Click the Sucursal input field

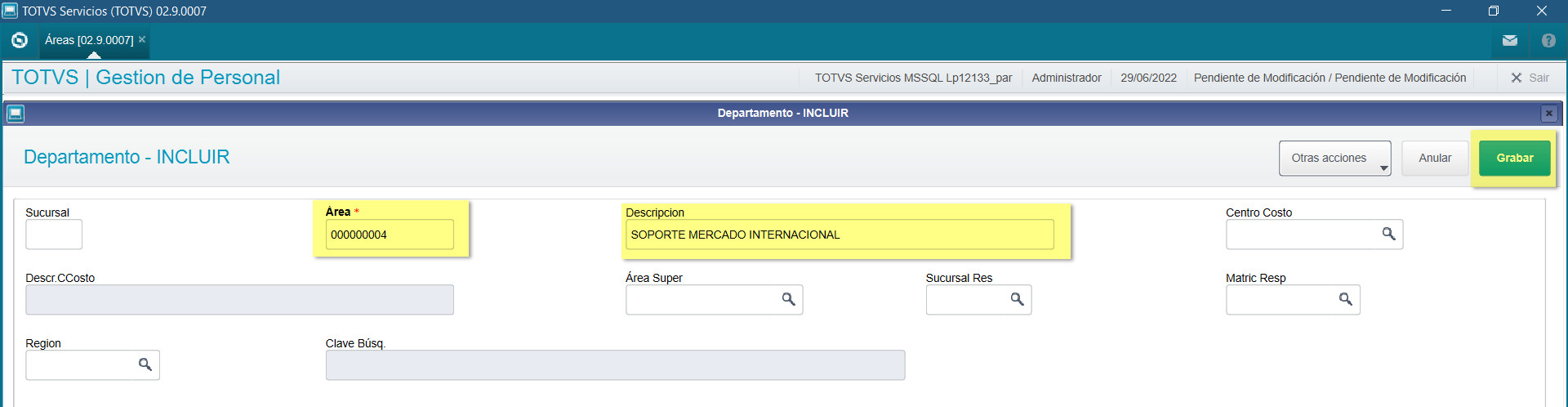pos(54,235)
